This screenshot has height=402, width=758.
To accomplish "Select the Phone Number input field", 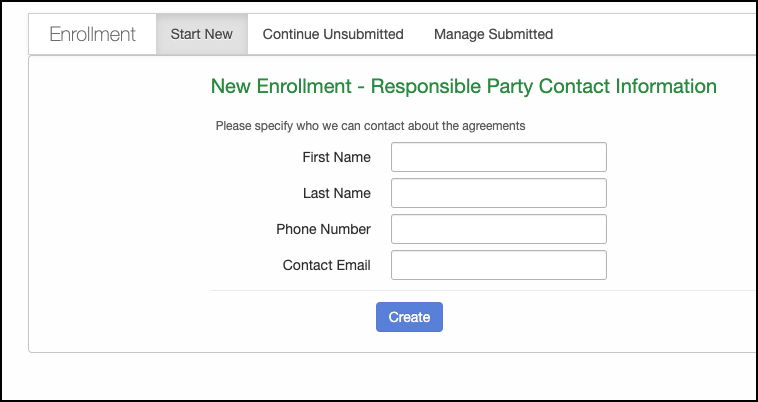I will [498, 229].
